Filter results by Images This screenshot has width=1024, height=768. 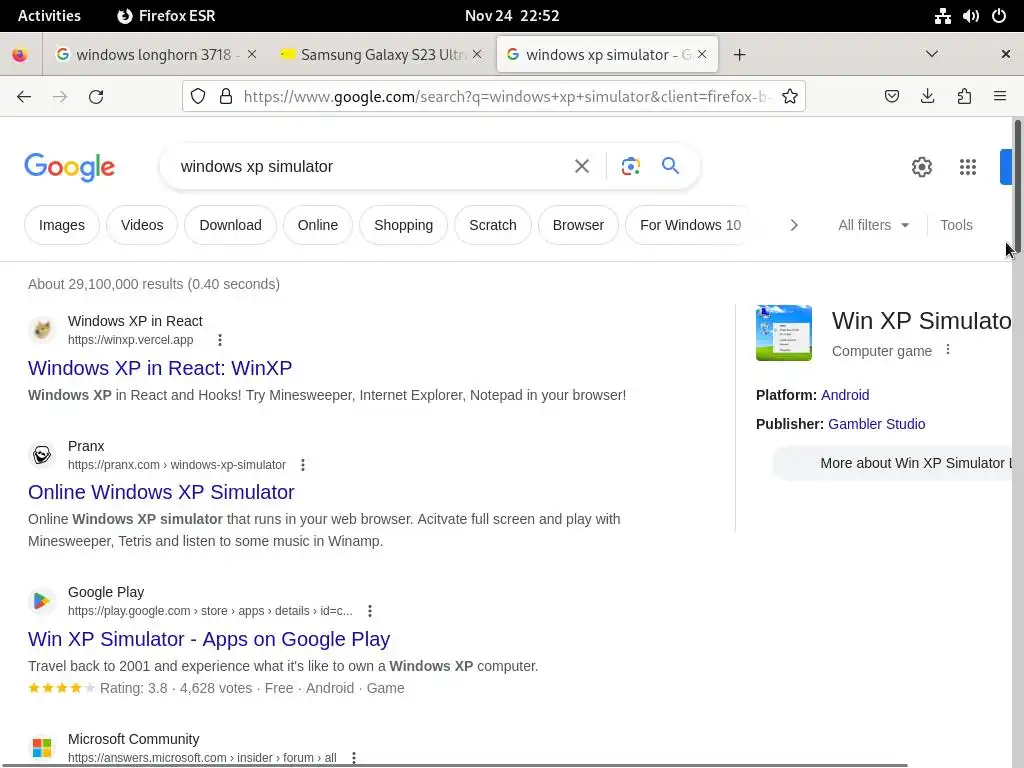[x=62, y=225]
